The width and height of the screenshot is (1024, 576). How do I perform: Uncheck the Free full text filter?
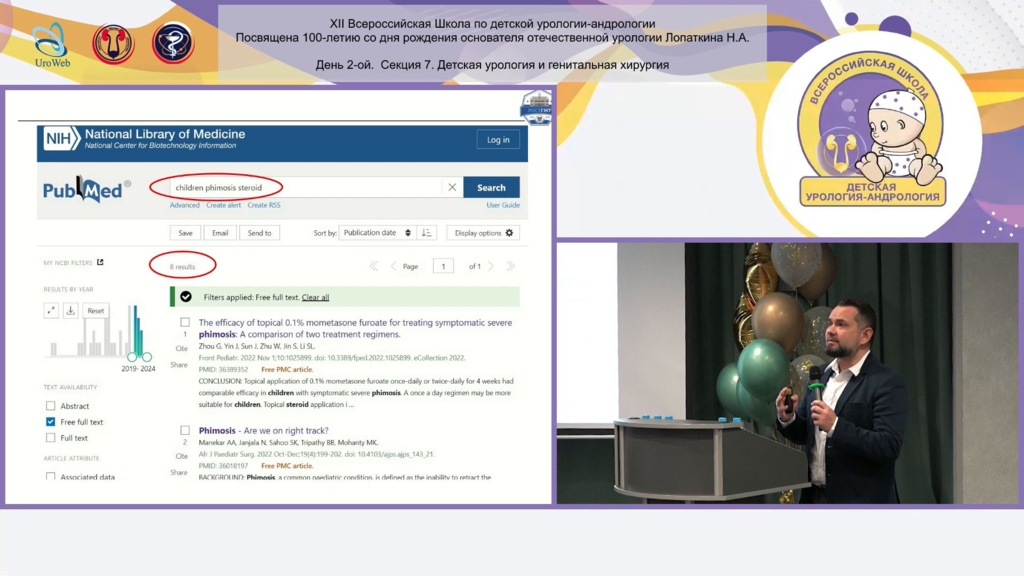[51, 422]
